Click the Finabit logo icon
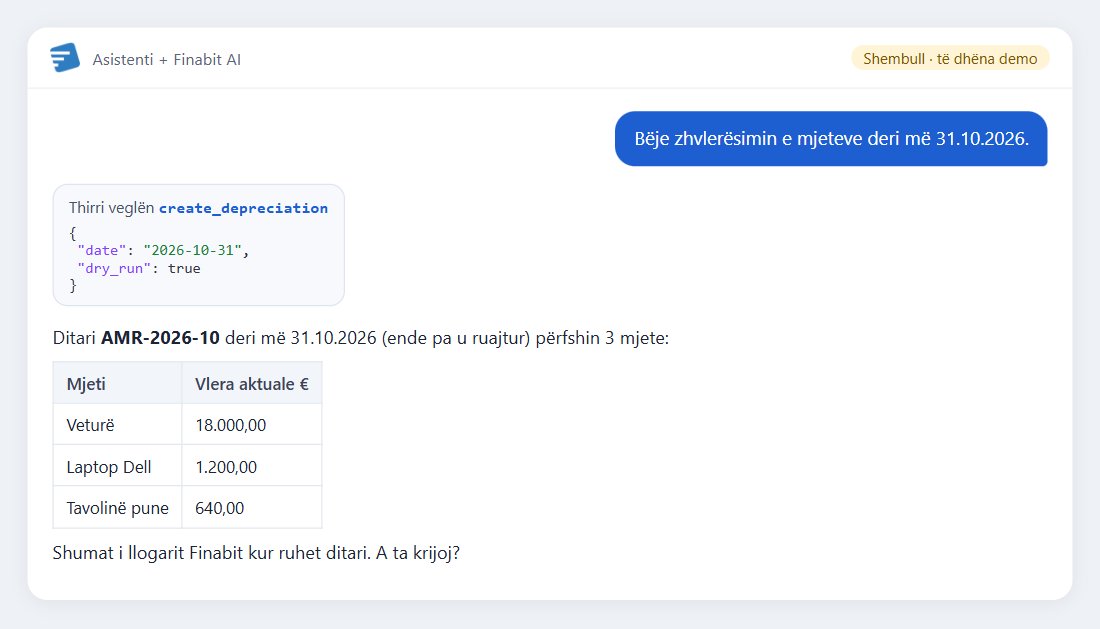Image resolution: width=1100 pixels, height=629 pixels. pyautogui.click(x=65, y=58)
